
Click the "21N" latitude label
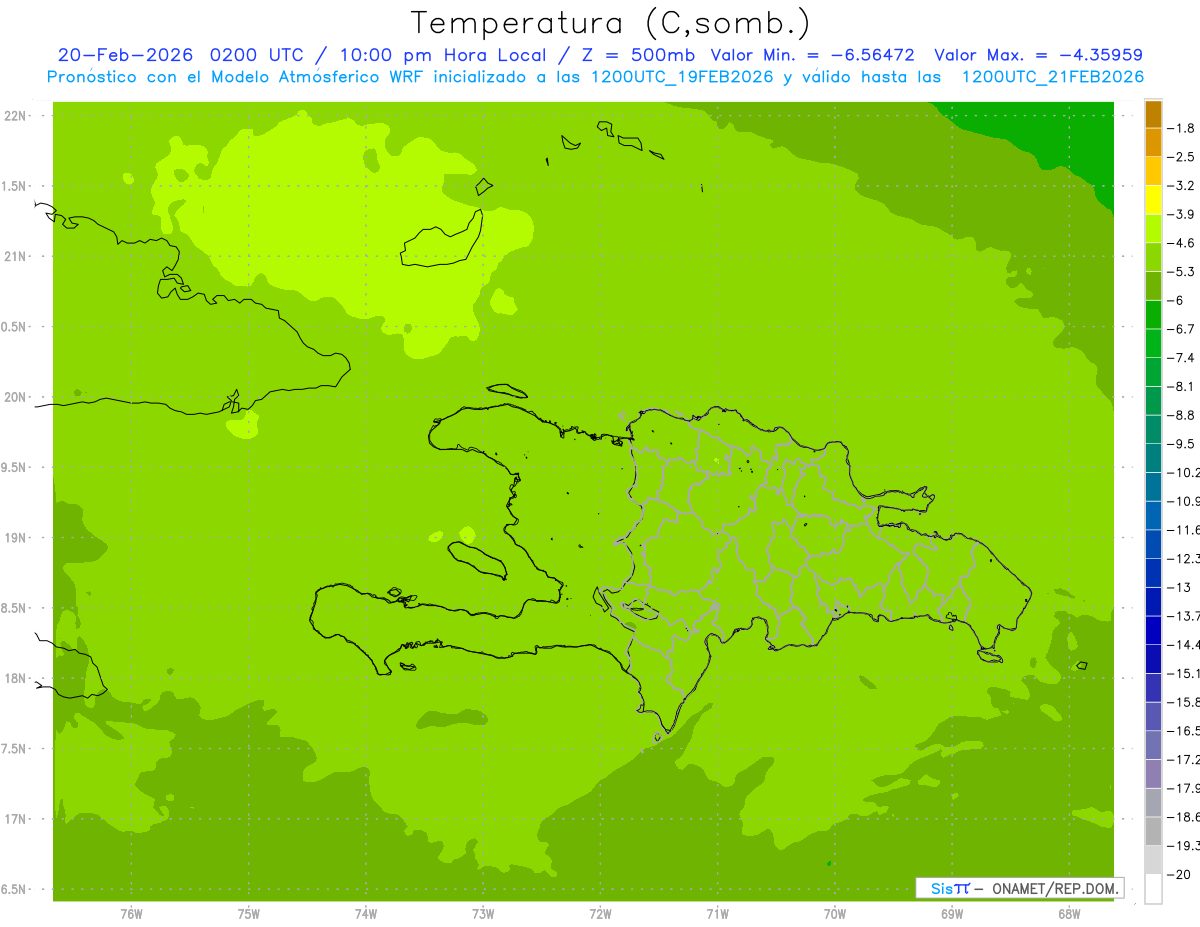point(14,256)
